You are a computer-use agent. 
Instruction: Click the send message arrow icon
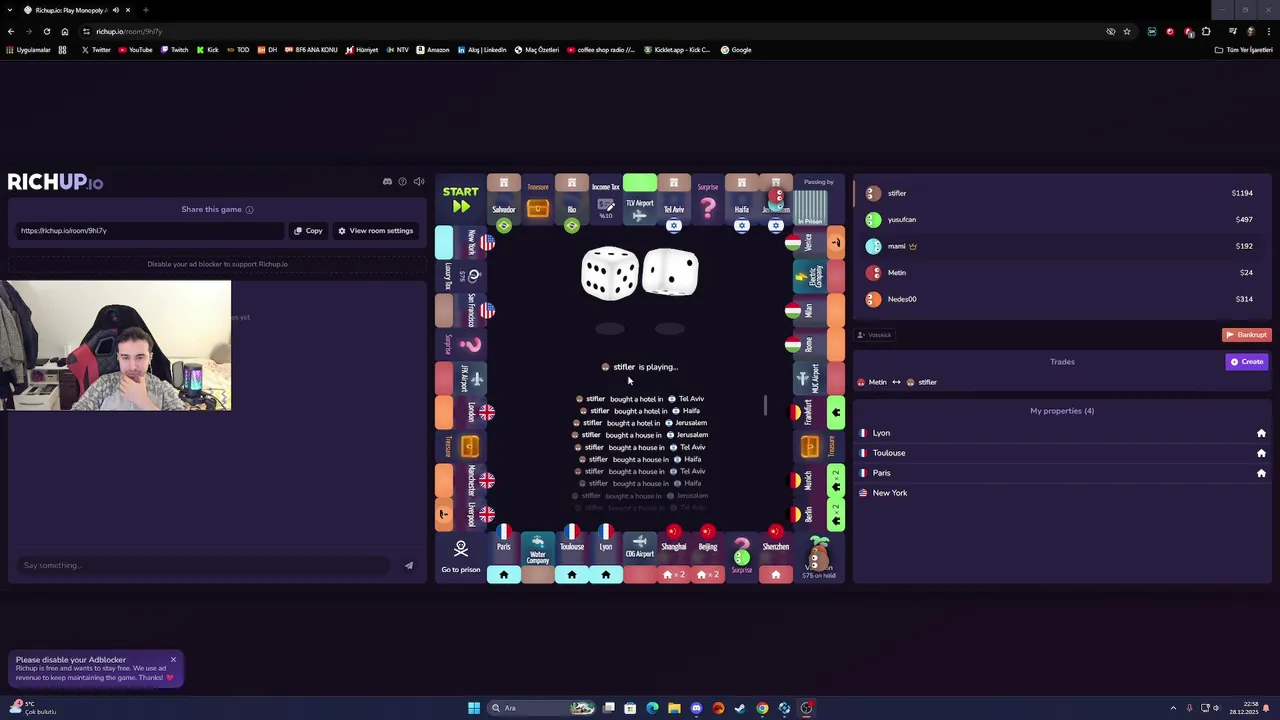coord(409,565)
